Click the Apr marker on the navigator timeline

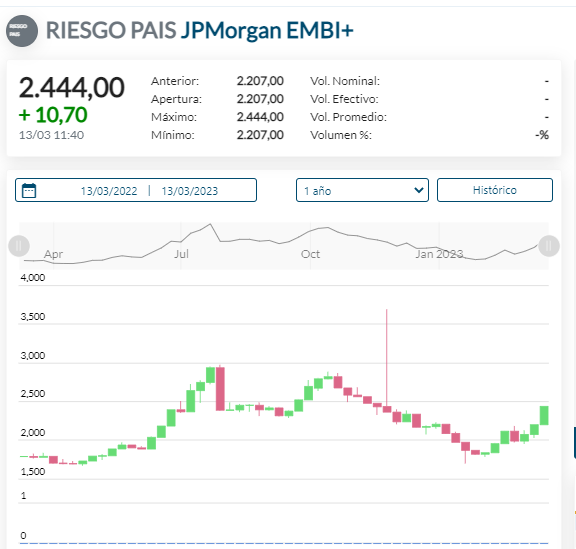tap(54, 254)
